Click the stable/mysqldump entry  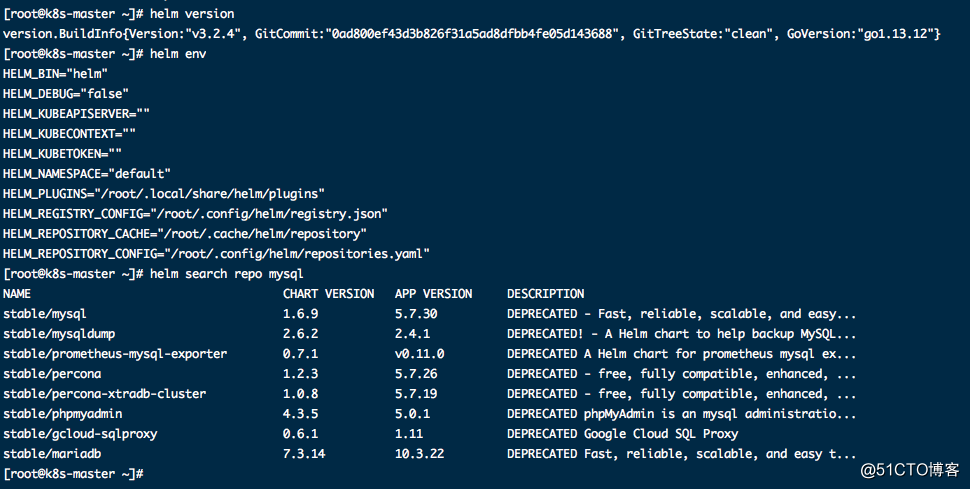(x=59, y=334)
